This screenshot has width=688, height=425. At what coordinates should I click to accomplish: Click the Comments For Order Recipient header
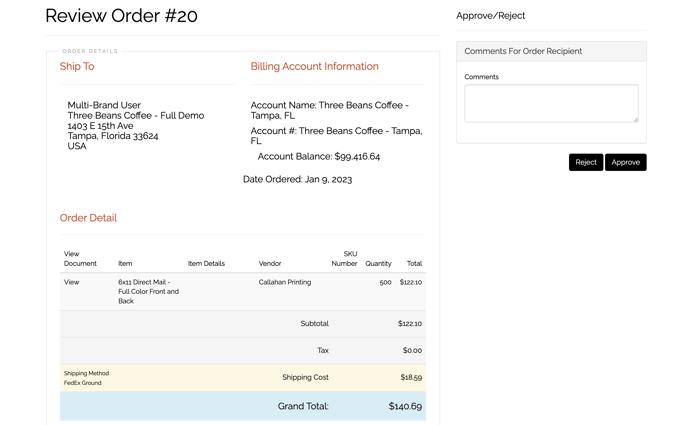[523, 51]
